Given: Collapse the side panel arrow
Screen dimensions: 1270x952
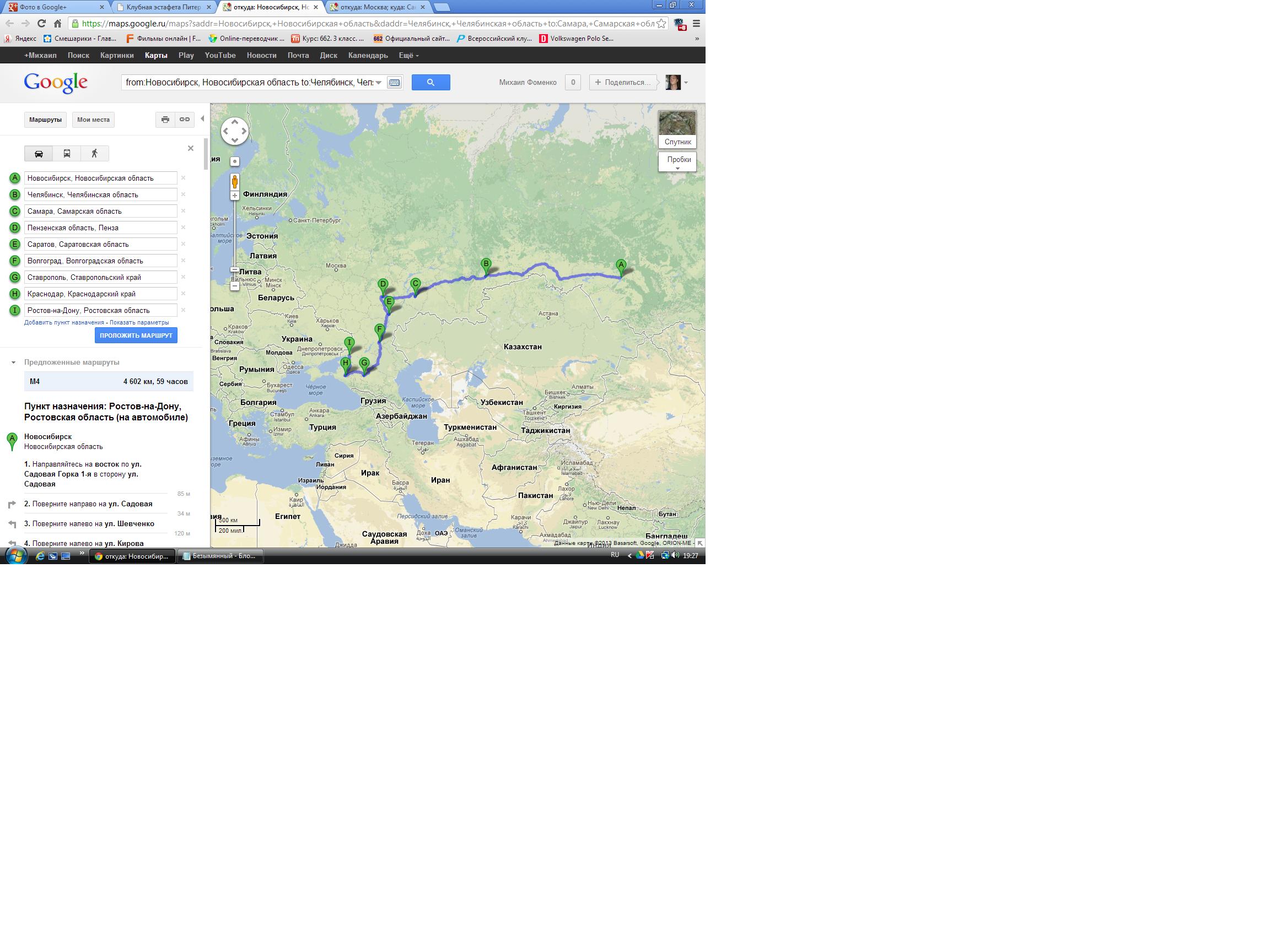Looking at the screenshot, I should (202, 119).
